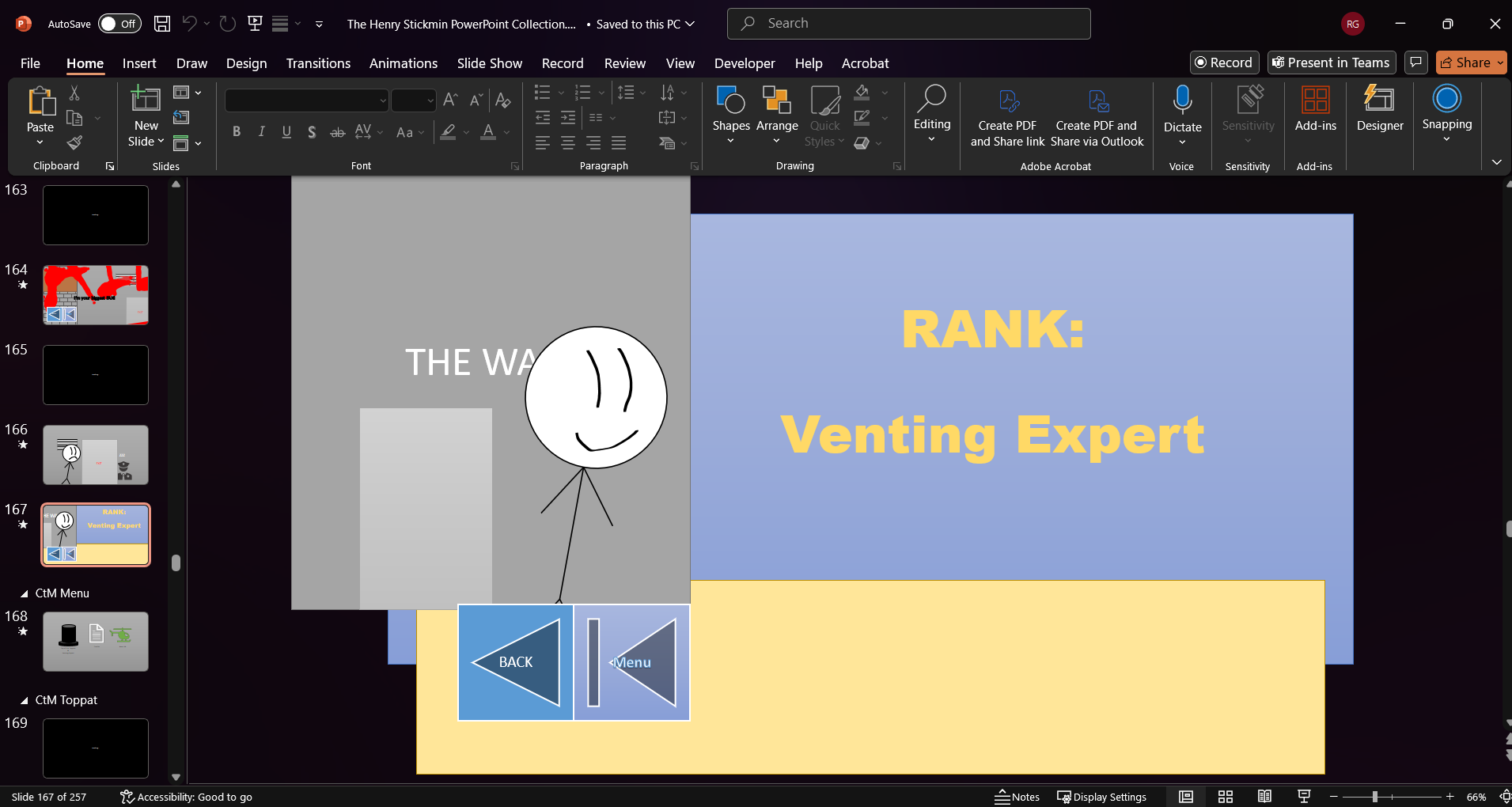Align text left
The image size is (1512, 807).
pos(542,142)
